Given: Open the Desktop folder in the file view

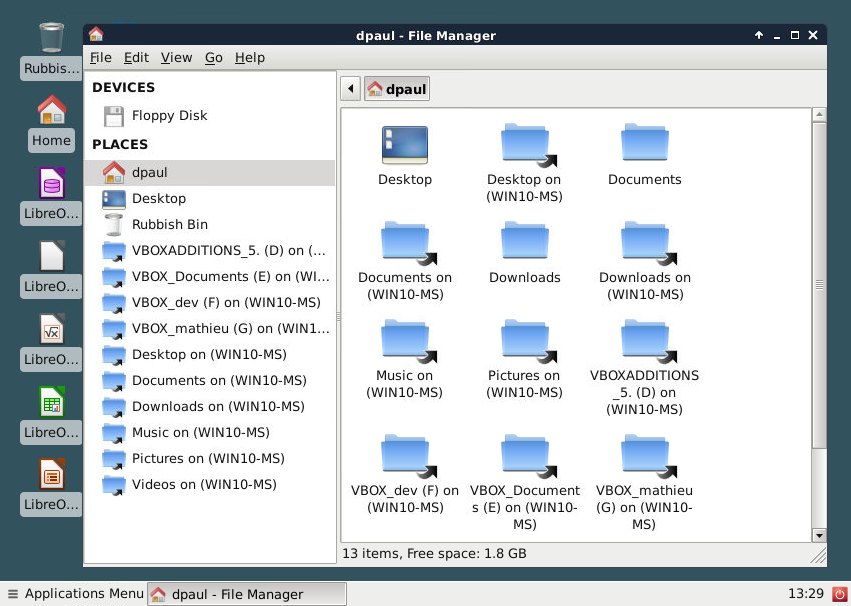Looking at the screenshot, I should pos(405,143).
